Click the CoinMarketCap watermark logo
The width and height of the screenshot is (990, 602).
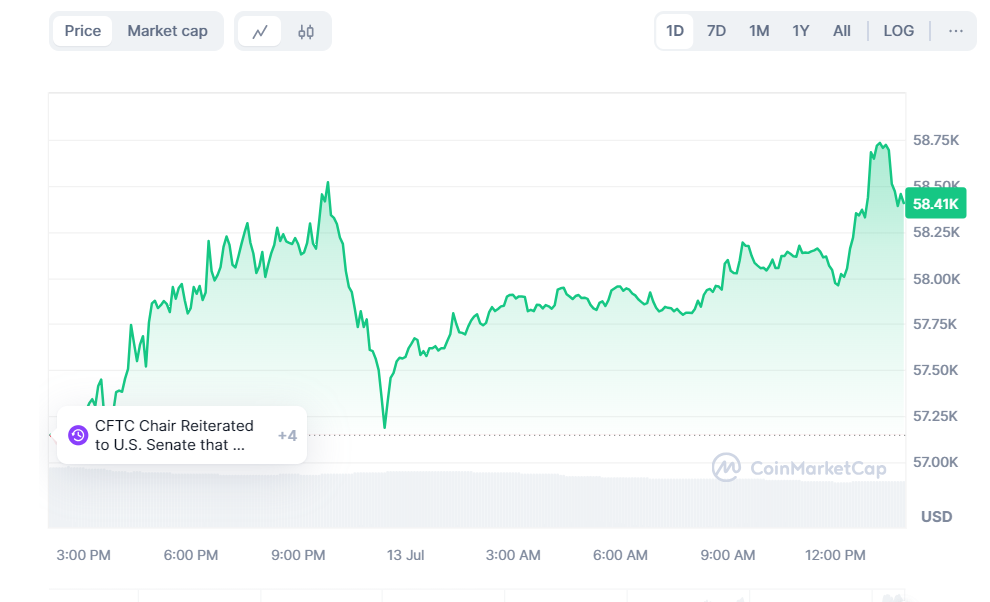click(x=799, y=467)
